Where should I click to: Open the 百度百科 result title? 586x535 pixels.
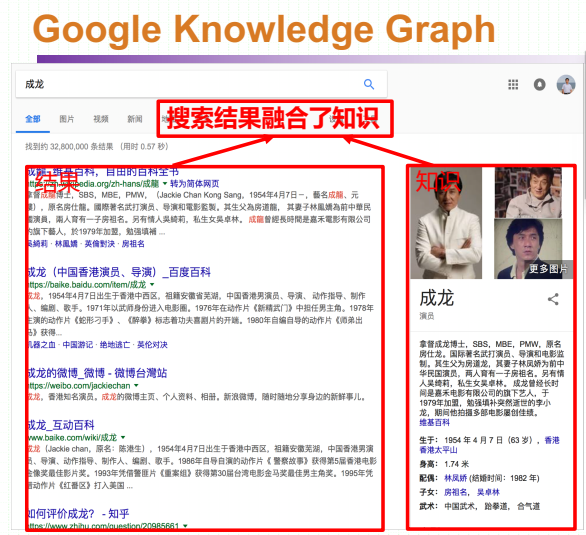120,272
